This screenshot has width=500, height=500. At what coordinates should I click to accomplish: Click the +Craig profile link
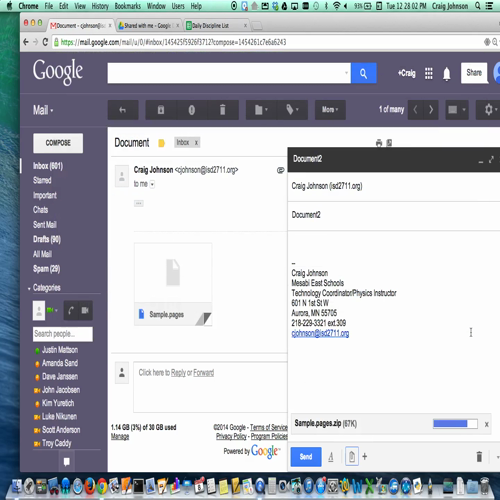(x=407, y=73)
